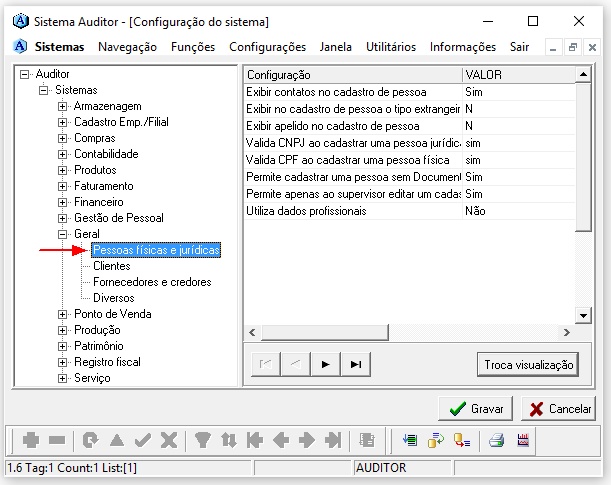Click the bottom toolbar right arrow icon
611x485 pixels.
307,440
